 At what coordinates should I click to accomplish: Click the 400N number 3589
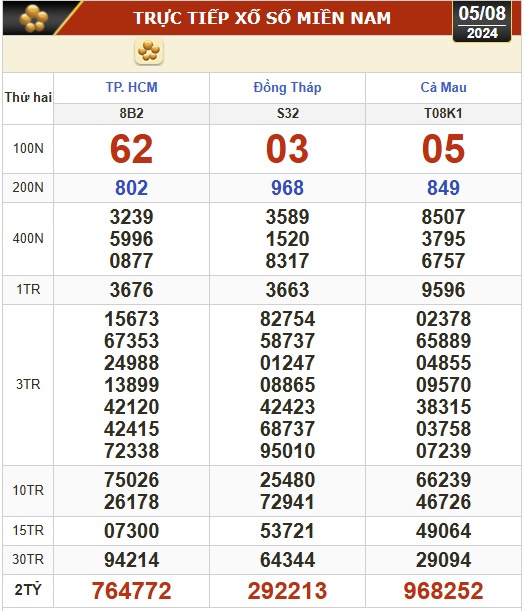(x=287, y=217)
